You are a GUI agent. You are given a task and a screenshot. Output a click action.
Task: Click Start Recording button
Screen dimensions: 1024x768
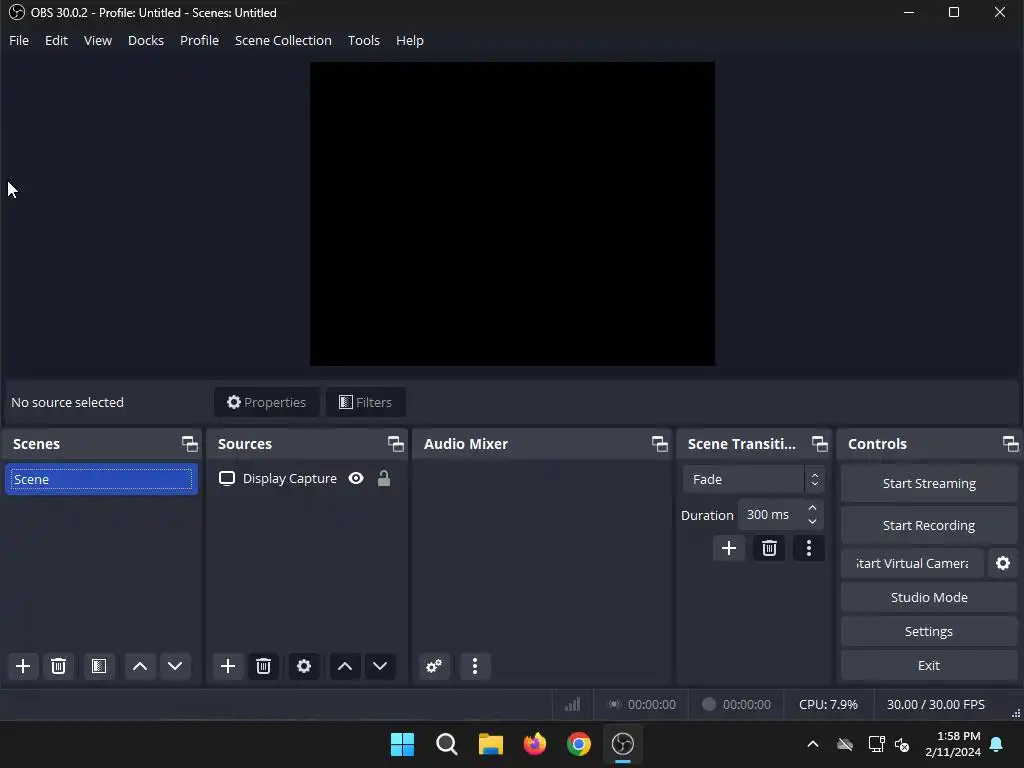tap(929, 525)
